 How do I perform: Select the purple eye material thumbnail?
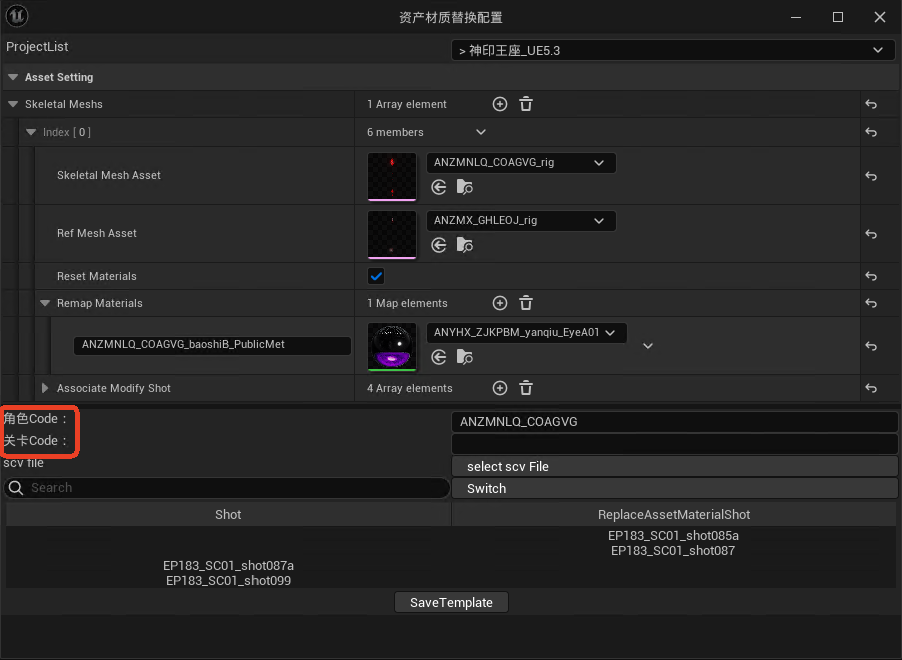click(x=392, y=346)
